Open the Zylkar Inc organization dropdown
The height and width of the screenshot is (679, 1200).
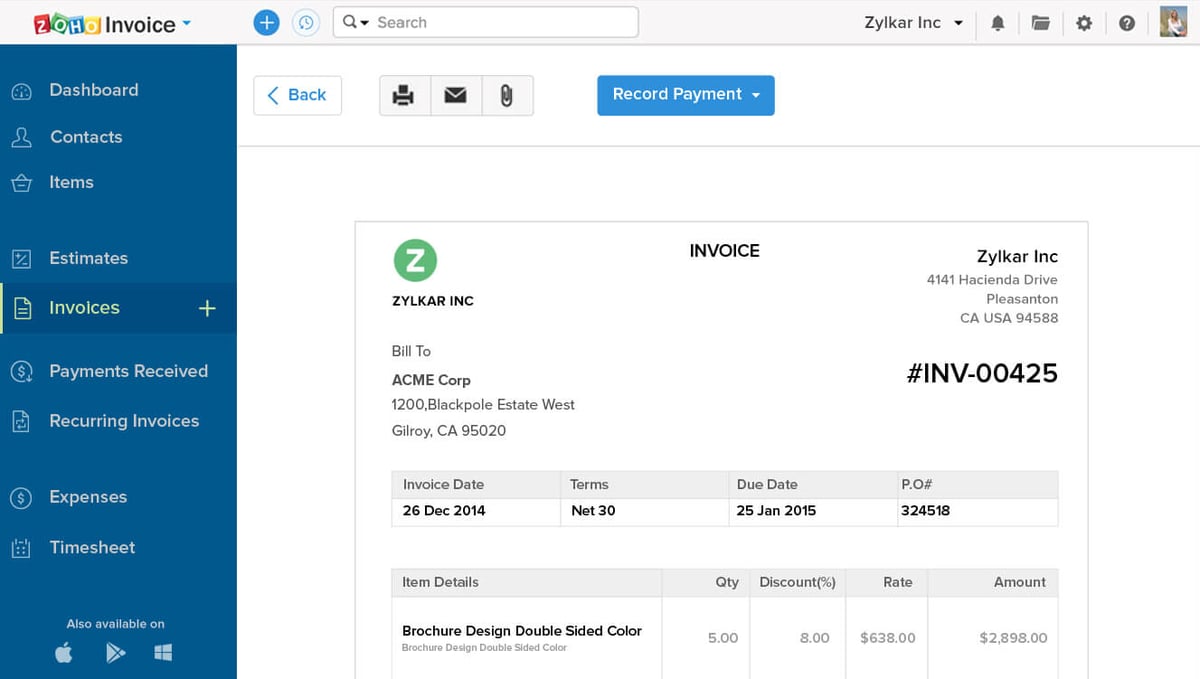pyautogui.click(x=912, y=22)
